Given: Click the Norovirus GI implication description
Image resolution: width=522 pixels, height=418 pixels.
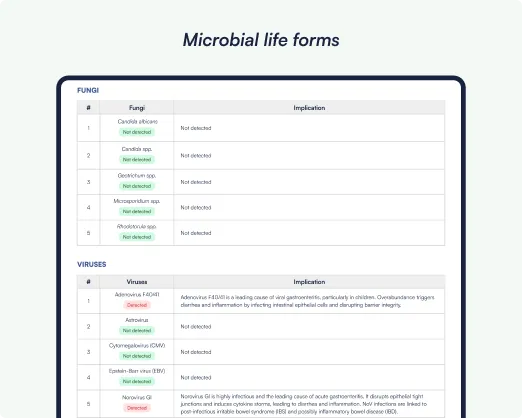Looking at the screenshot, I should coord(304,404).
